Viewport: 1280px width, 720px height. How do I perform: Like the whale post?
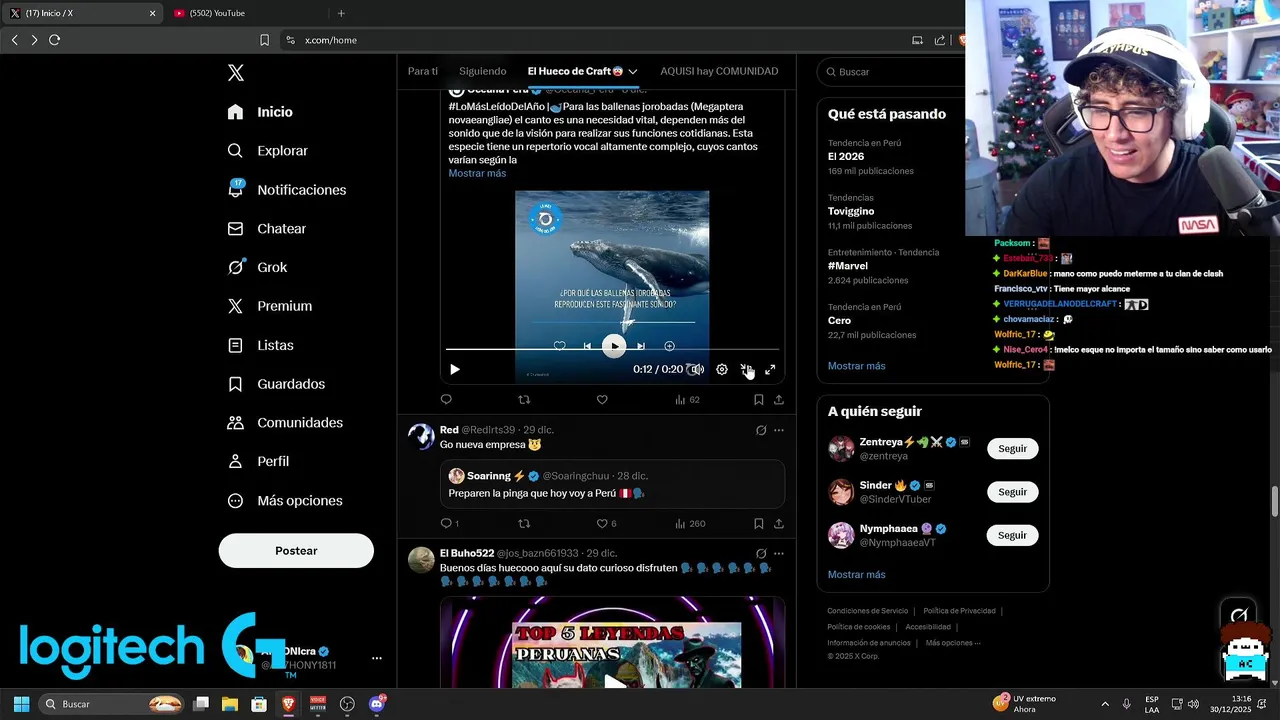602,400
